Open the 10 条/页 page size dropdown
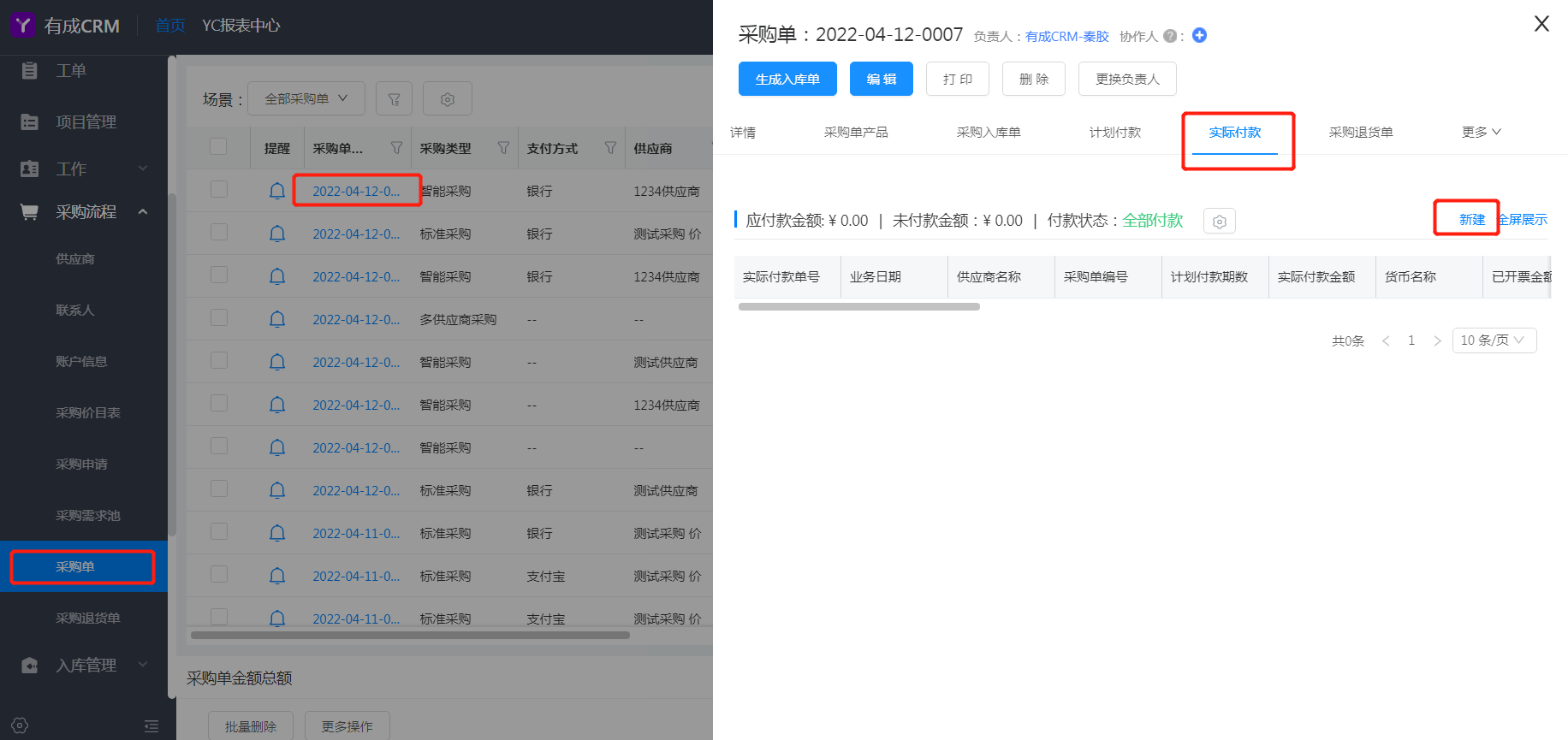 pos(1494,340)
